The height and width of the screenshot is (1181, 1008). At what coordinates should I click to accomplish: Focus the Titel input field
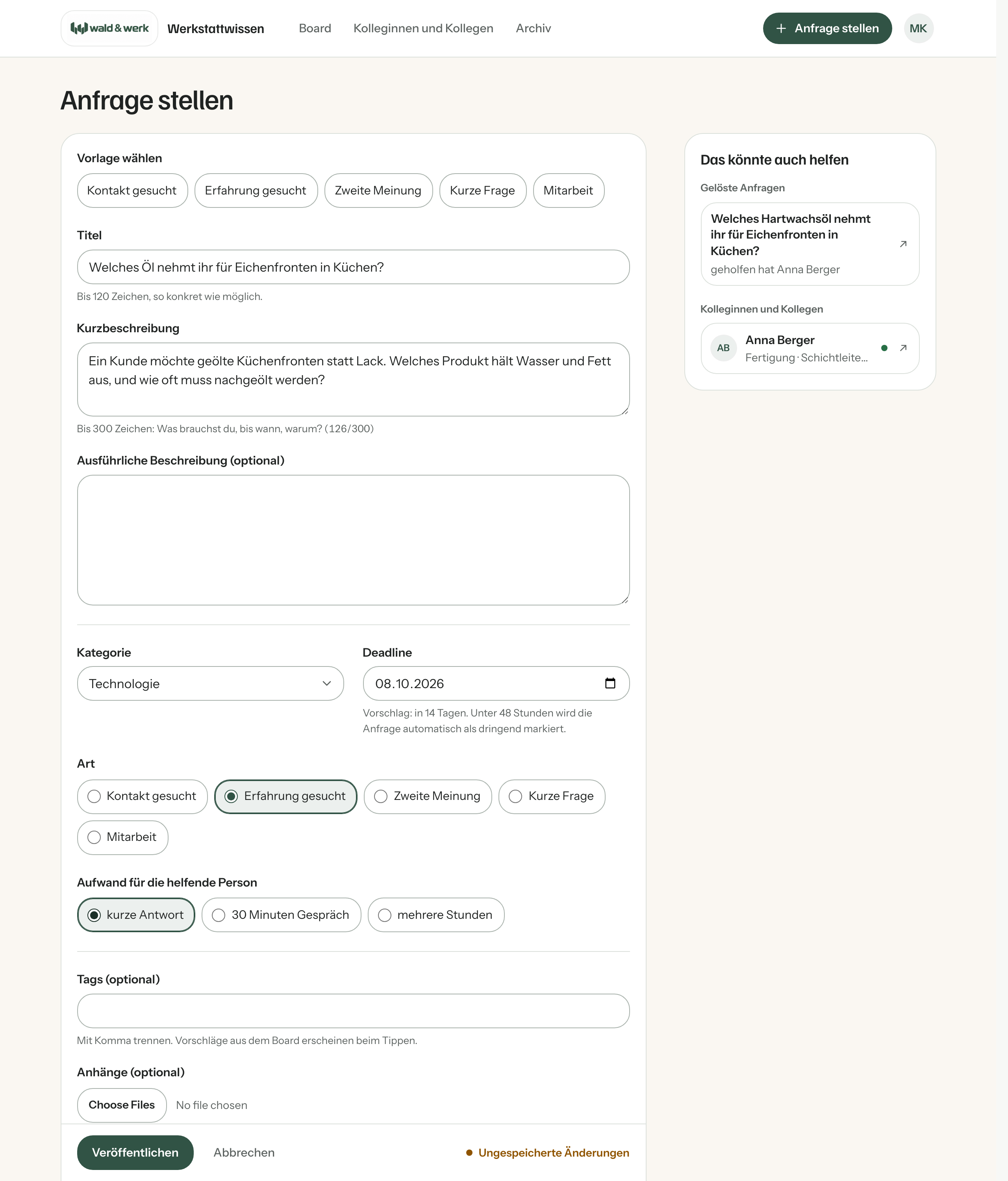tap(353, 267)
